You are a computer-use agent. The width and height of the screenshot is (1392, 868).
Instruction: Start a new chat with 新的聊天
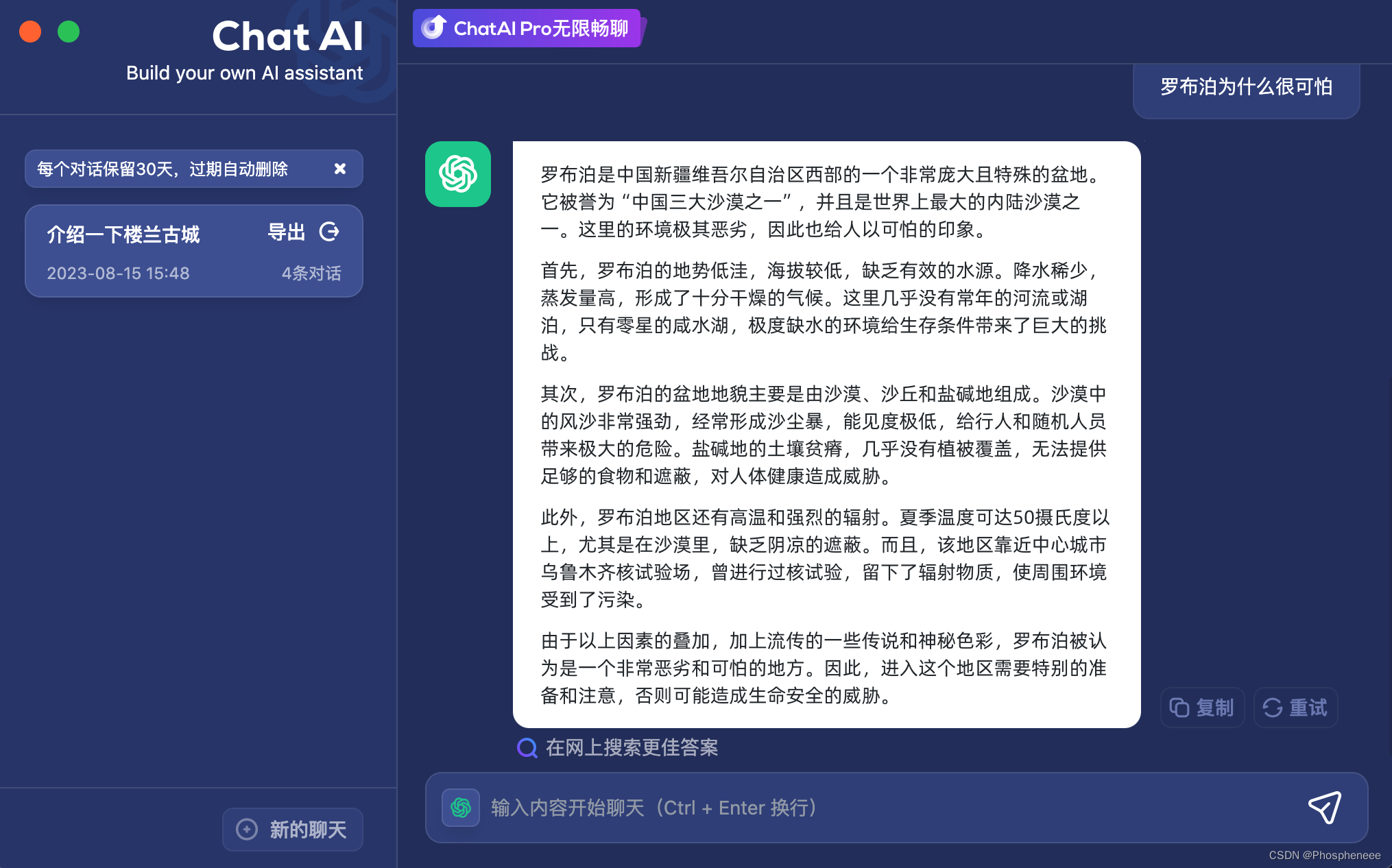293,830
